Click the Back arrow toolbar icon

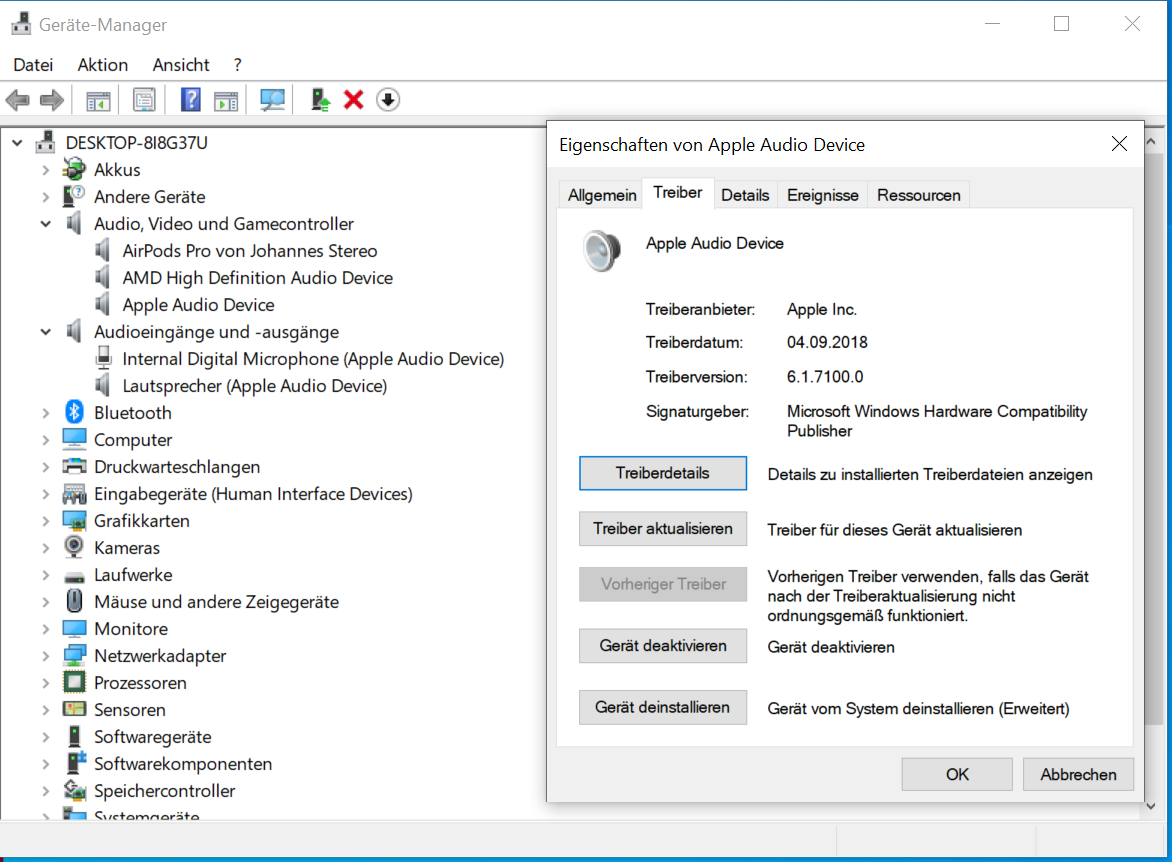(17, 99)
